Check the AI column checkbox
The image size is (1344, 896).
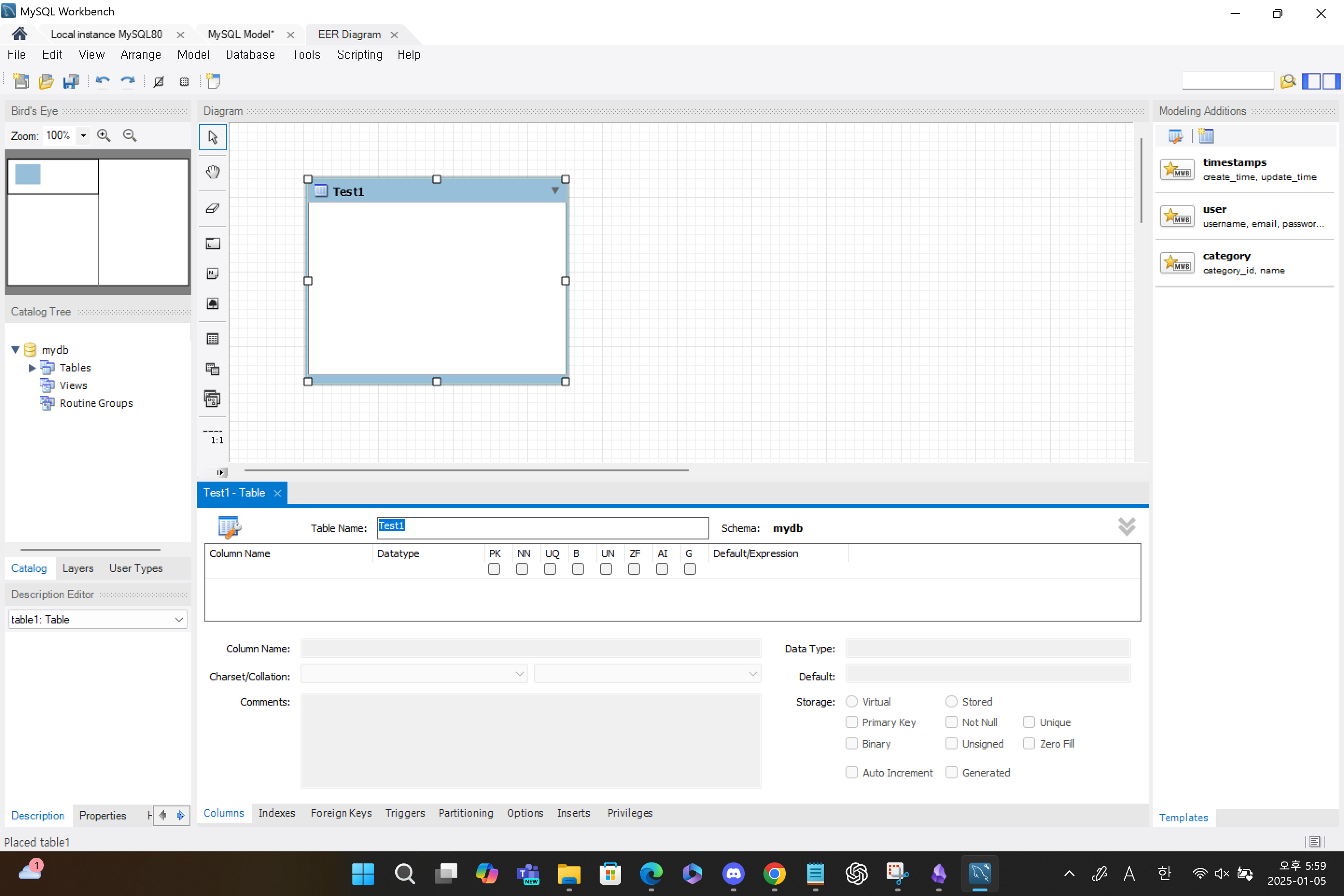pyautogui.click(x=662, y=569)
